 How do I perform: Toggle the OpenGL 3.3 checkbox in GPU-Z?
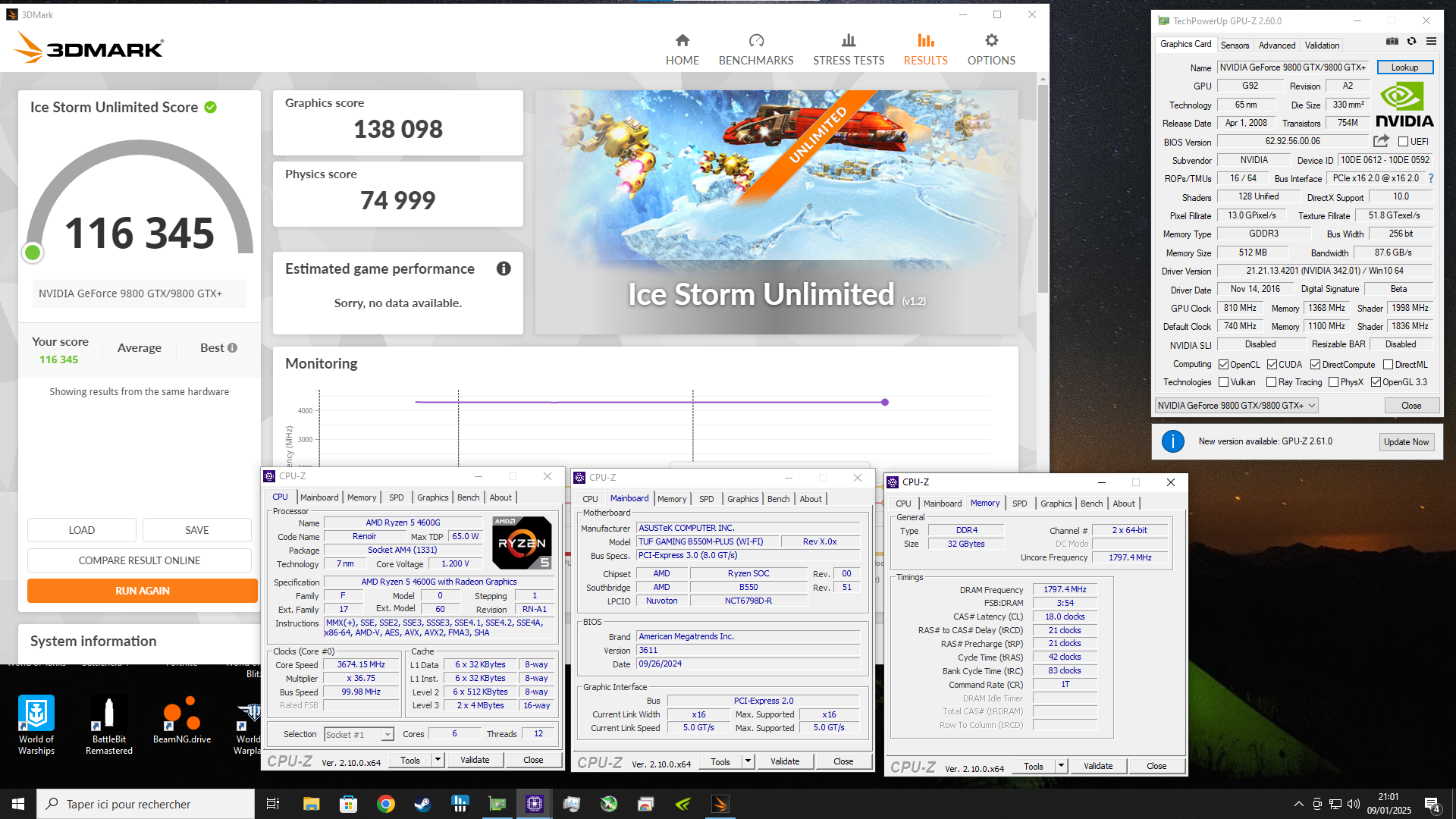click(x=1376, y=382)
